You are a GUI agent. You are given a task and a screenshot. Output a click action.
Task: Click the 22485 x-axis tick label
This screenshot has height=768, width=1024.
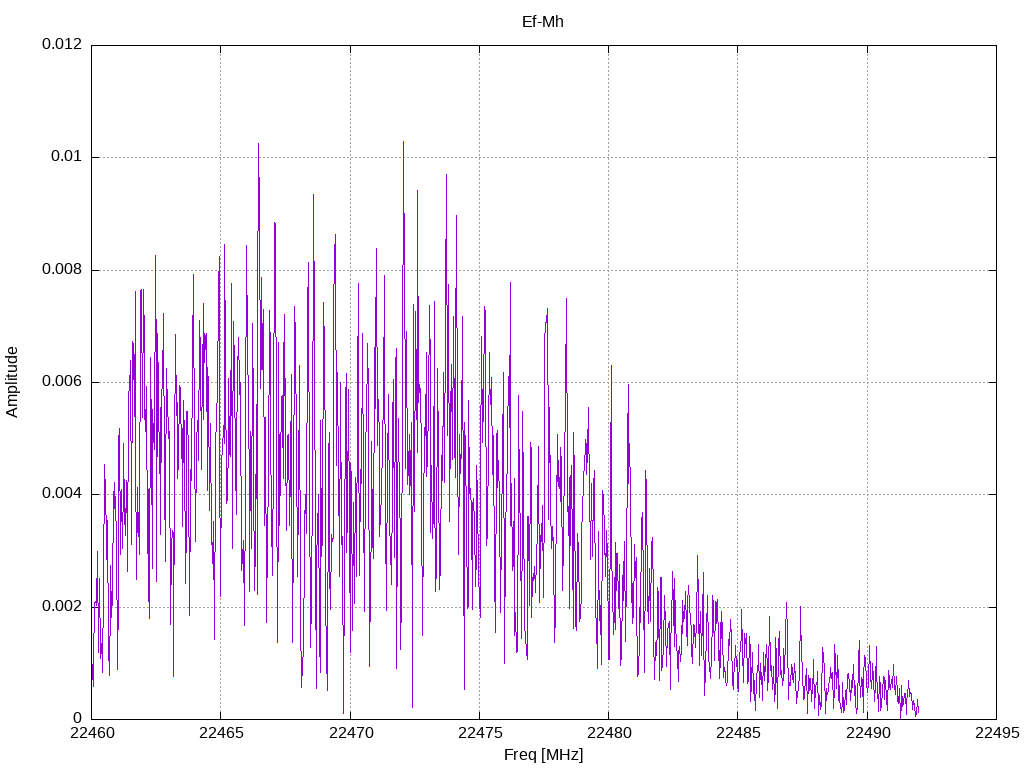(738, 733)
